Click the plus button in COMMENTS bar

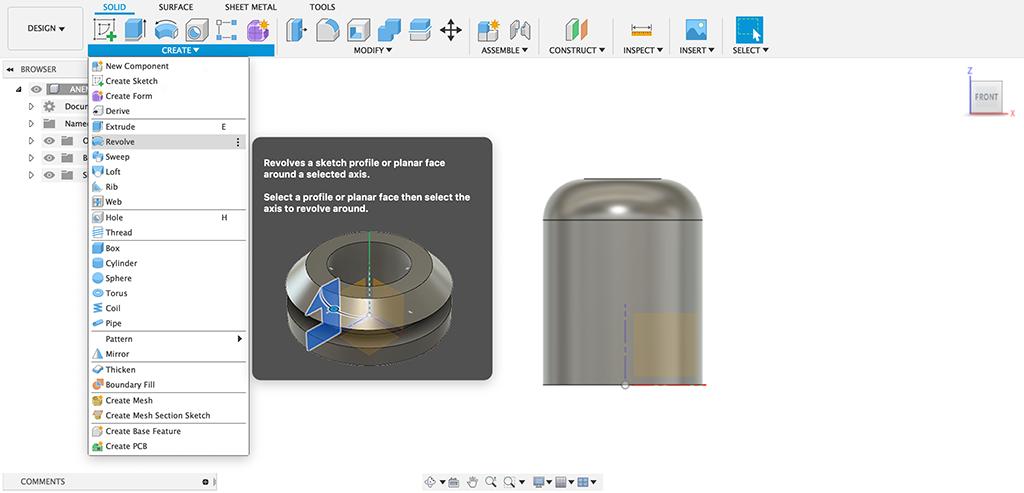[206, 482]
